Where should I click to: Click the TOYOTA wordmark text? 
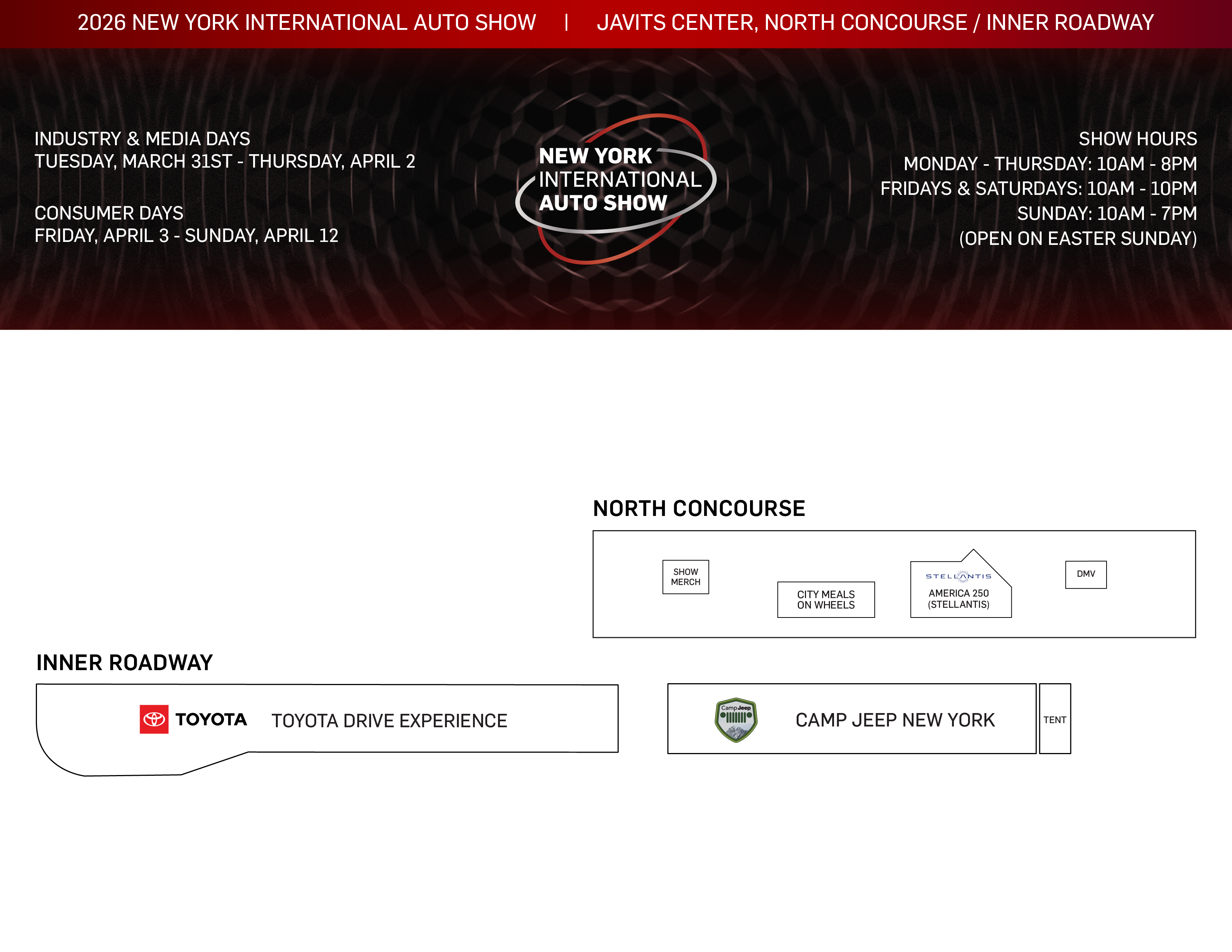[211, 720]
